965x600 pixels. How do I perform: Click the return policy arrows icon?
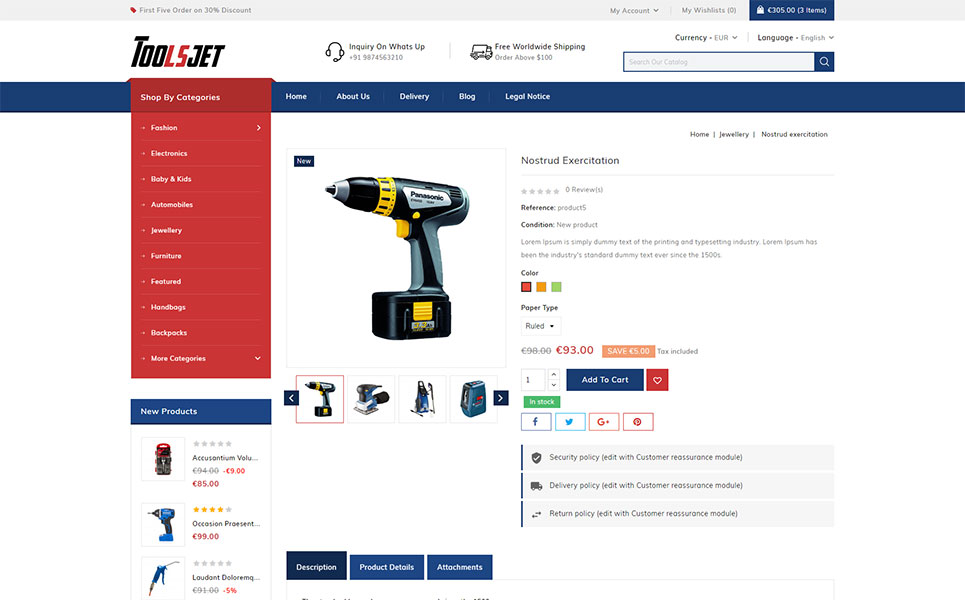pyautogui.click(x=537, y=514)
